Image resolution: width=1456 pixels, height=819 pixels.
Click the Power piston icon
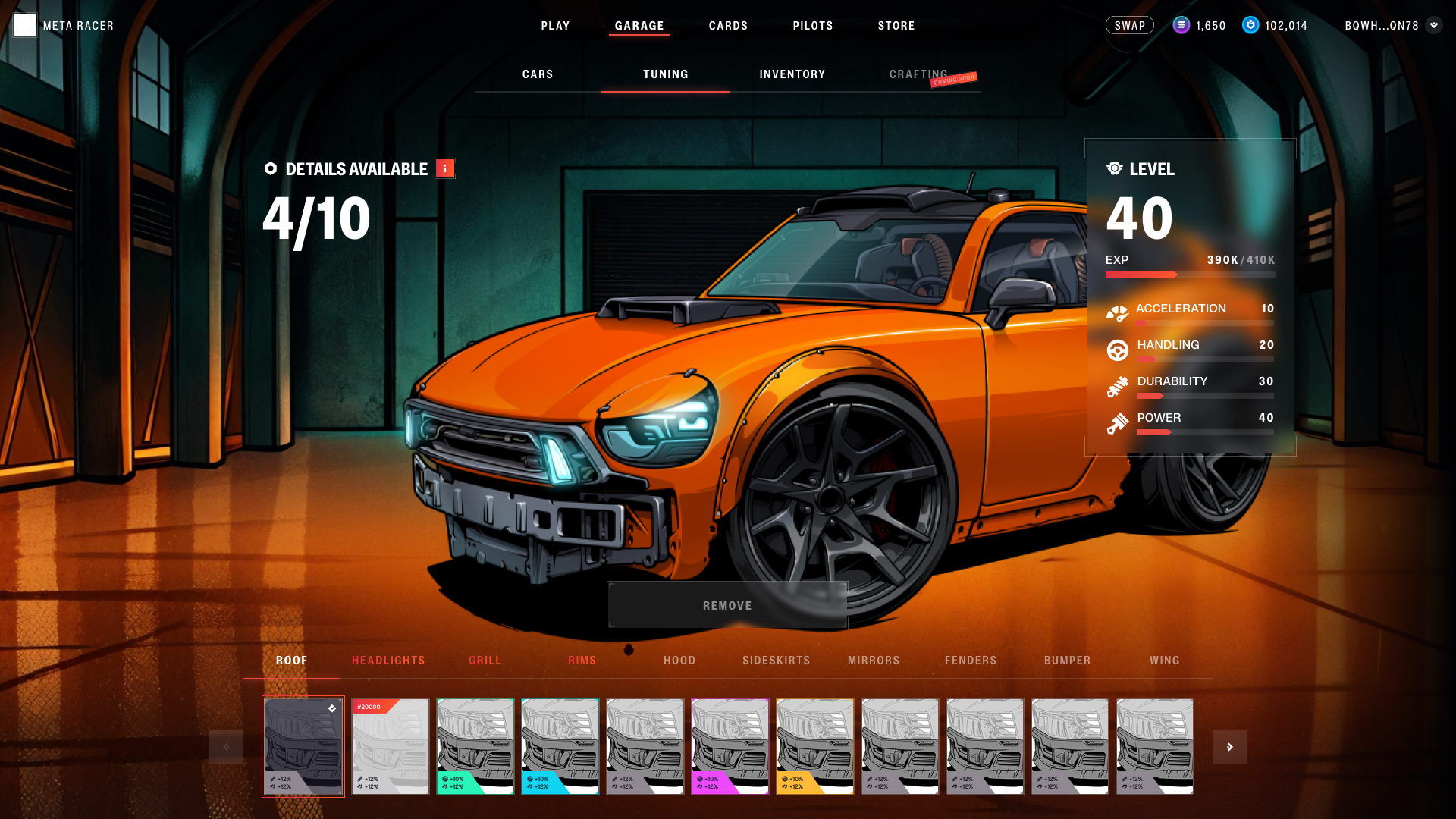pyautogui.click(x=1117, y=423)
